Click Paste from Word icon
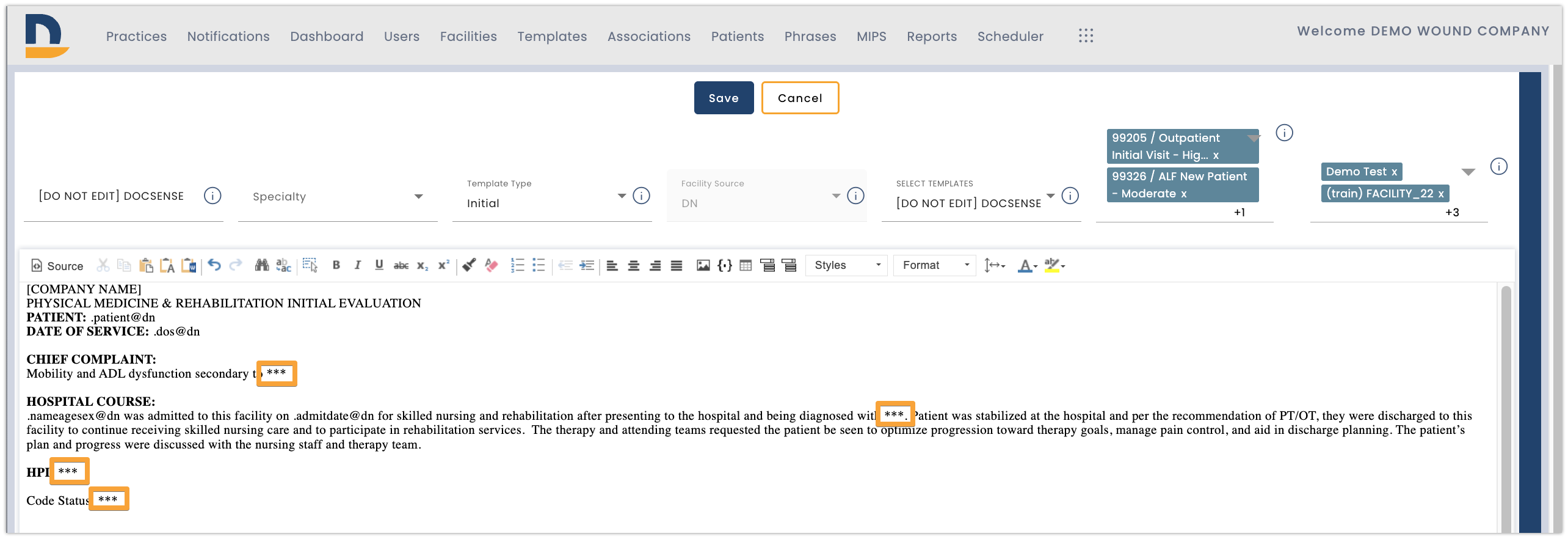Image resolution: width=1568 pixels, height=539 pixels. point(189,265)
